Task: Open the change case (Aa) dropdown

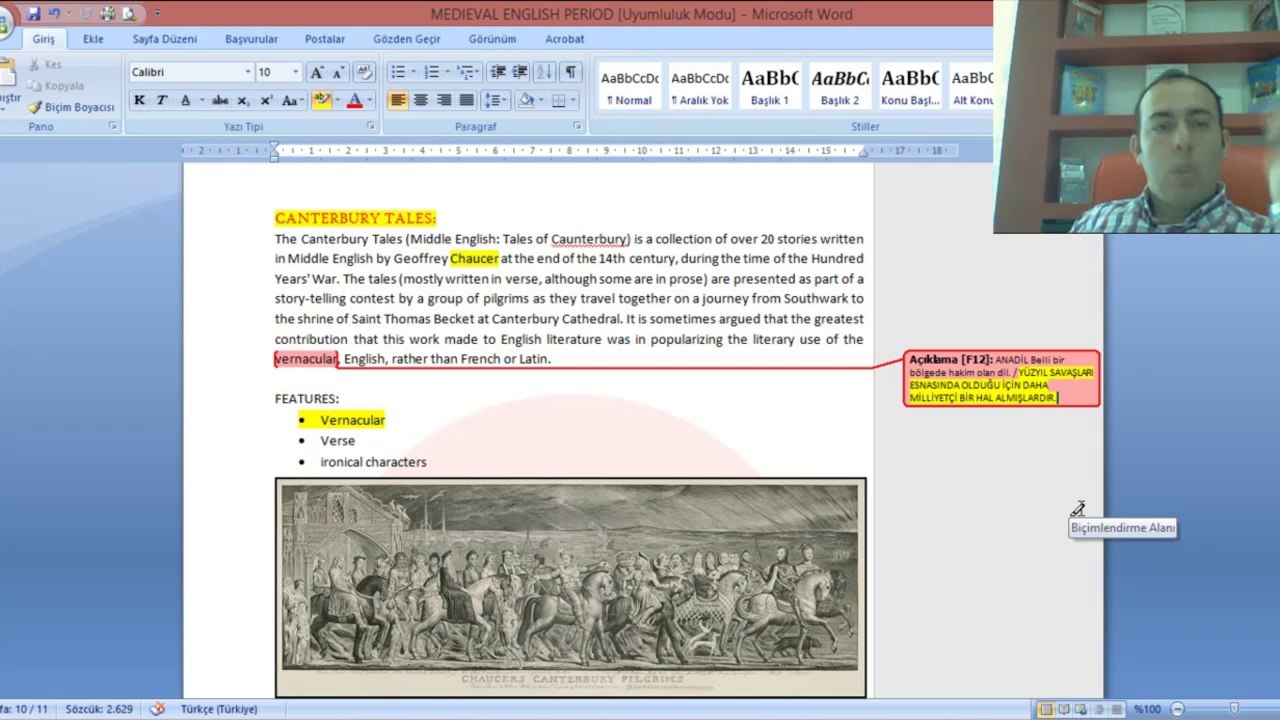Action: pyautogui.click(x=292, y=100)
